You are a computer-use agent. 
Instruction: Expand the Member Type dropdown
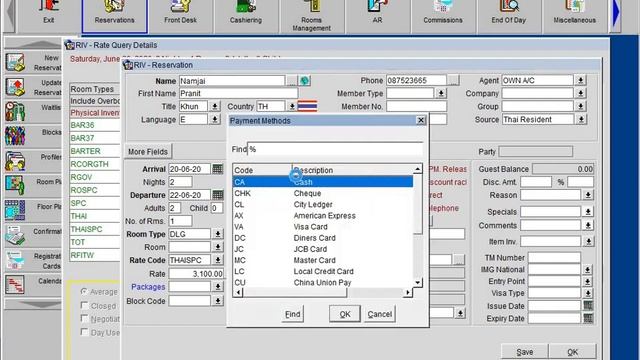coord(441,93)
